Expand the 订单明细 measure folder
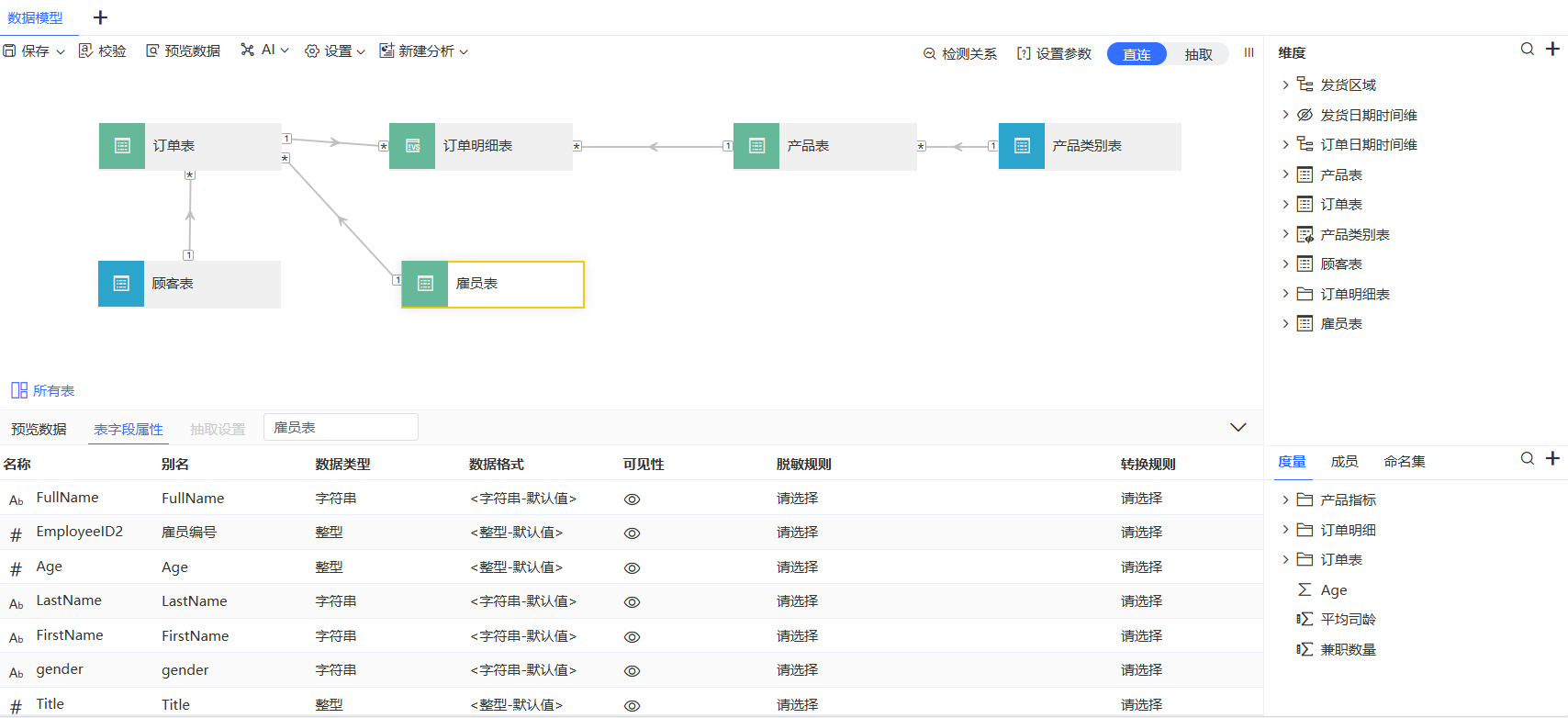 [x=1285, y=530]
